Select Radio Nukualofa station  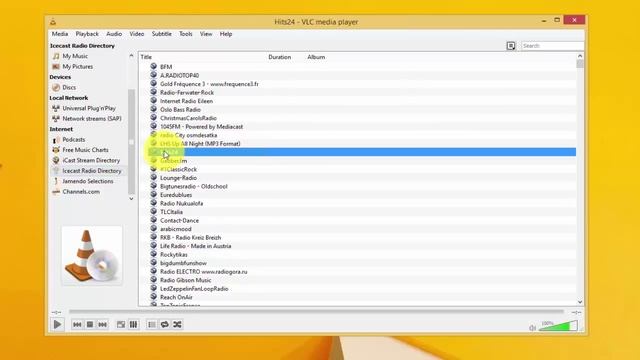(x=181, y=204)
